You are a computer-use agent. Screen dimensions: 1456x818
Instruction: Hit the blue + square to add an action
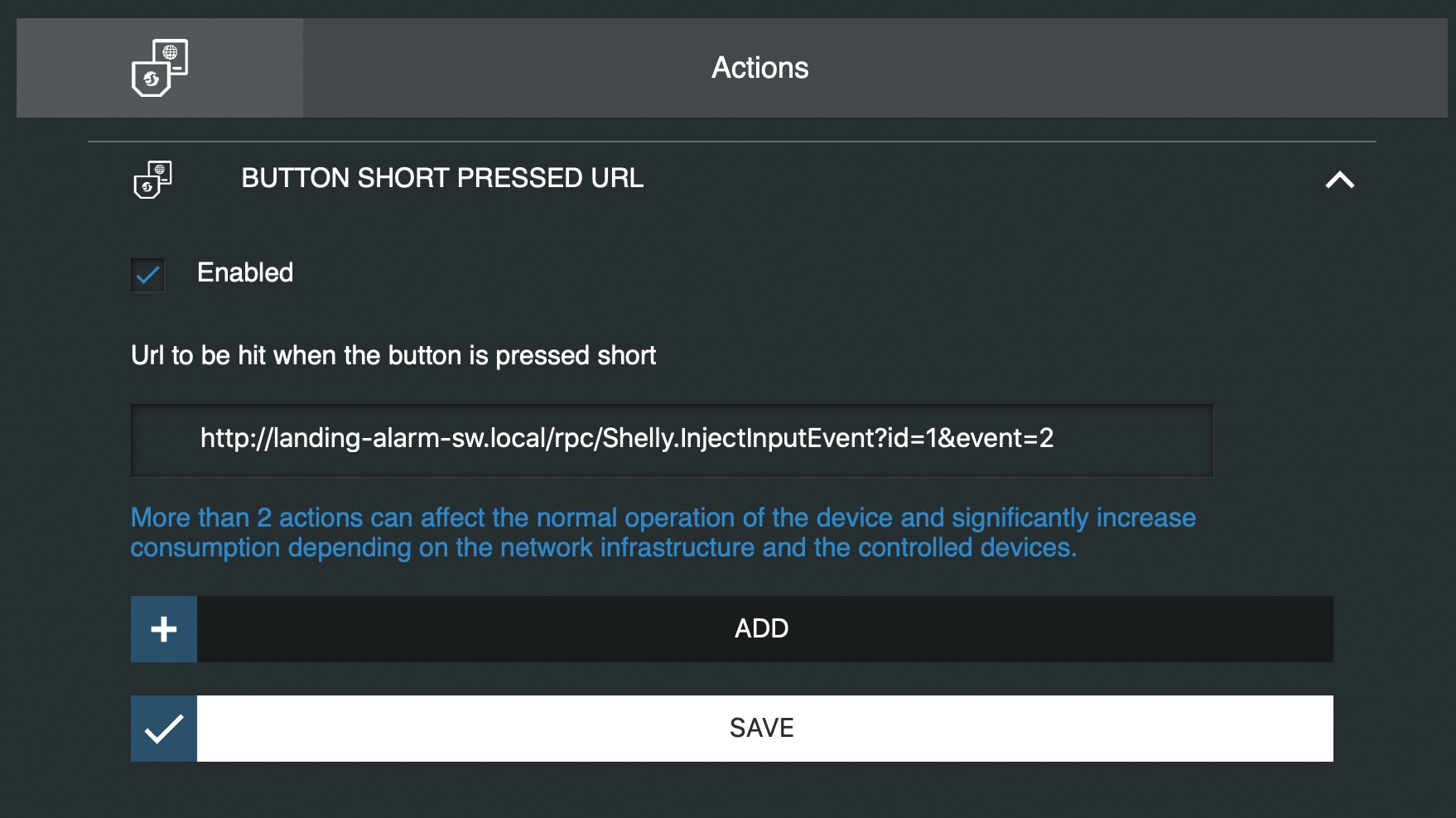(163, 628)
